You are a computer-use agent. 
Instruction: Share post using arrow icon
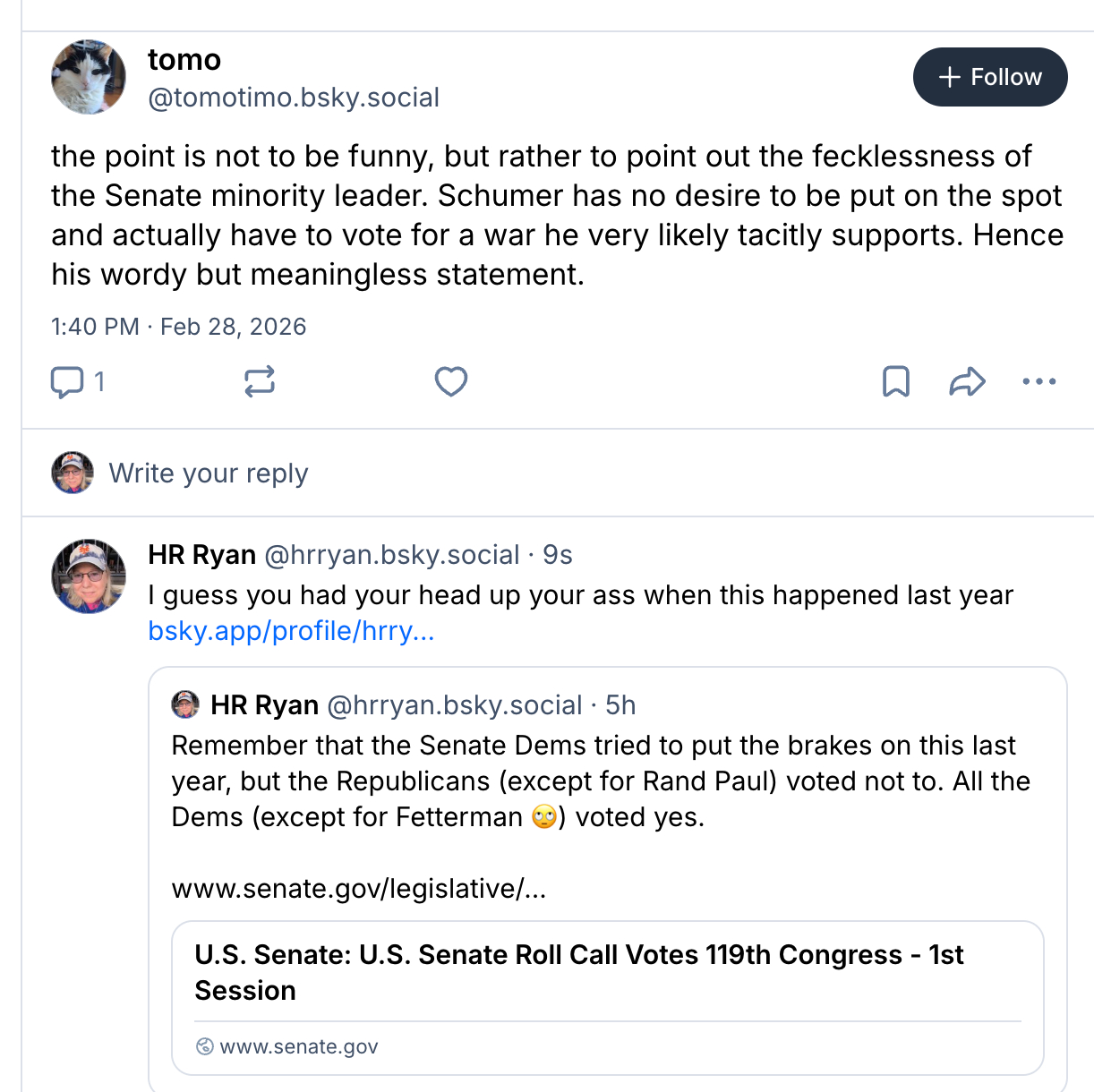tap(967, 382)
